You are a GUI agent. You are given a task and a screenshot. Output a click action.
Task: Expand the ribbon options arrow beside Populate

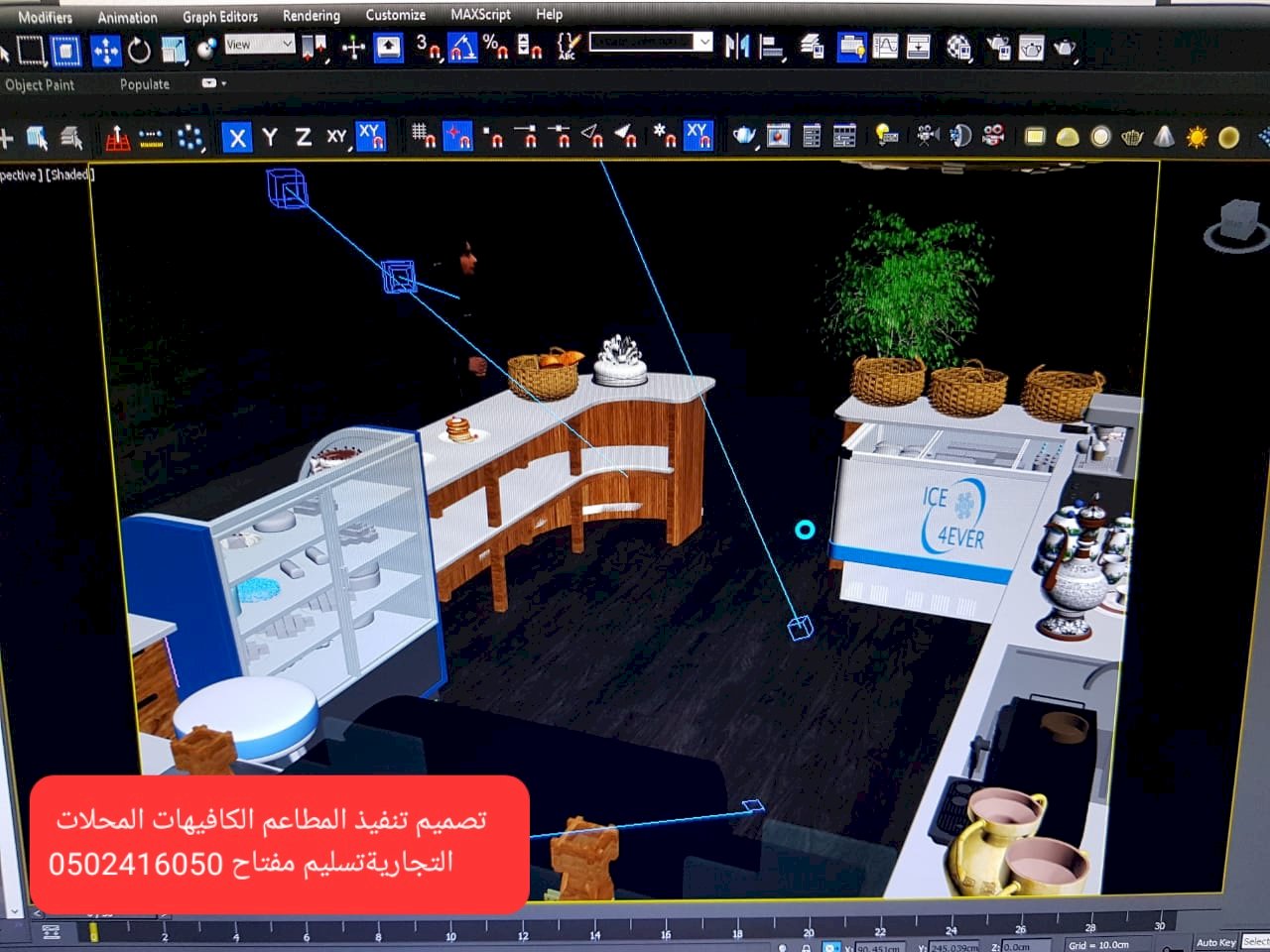(x=213, y=84)
